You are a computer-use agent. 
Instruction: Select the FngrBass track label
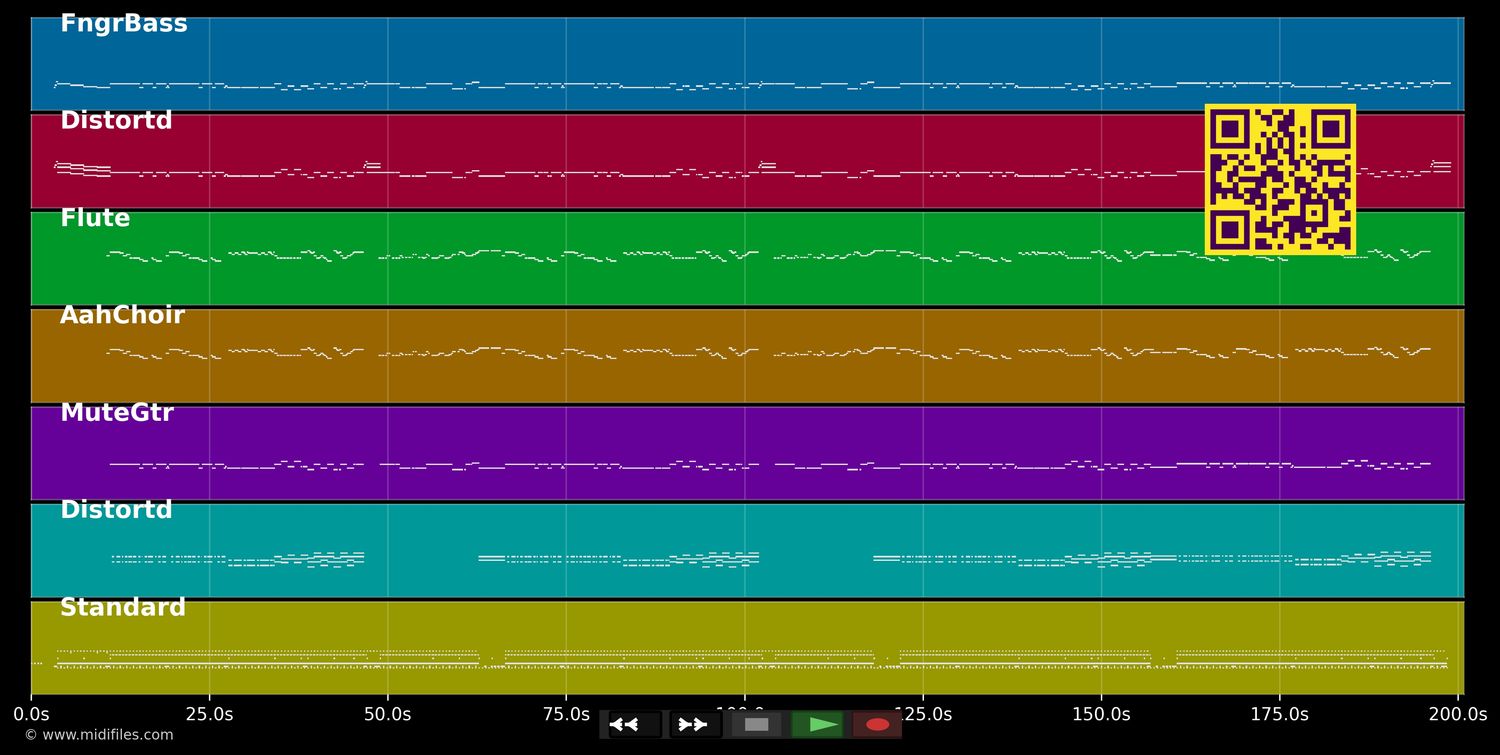[x=124, y=24]
